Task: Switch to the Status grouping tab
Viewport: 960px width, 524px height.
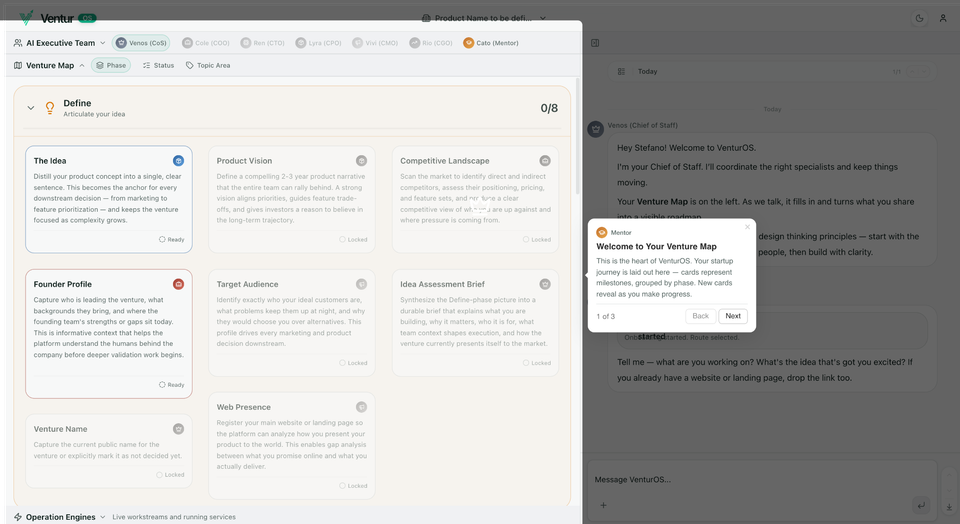Action: click(158, 66)
